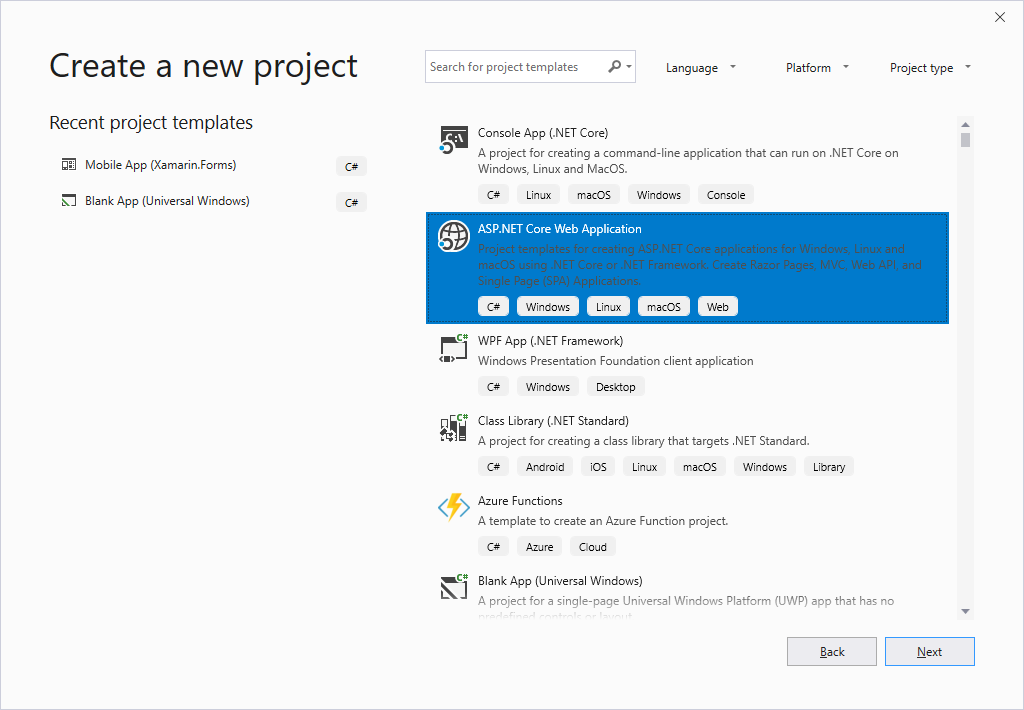The image size is (1024, 710).
Task: Open the Platform filter dropdown
Action: pyautogui.click(x=817, y=68)
